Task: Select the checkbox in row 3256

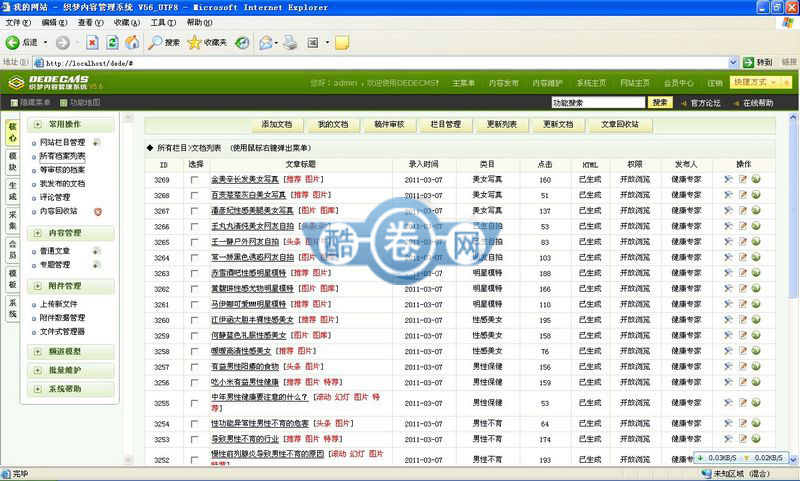Action: click(x=194, y=383)
